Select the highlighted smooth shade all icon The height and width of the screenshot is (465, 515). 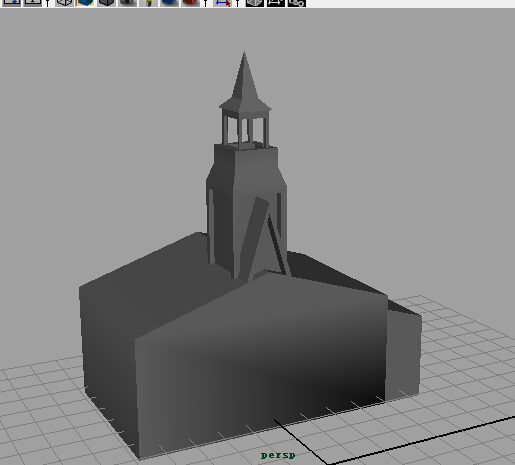pos(85,3)
